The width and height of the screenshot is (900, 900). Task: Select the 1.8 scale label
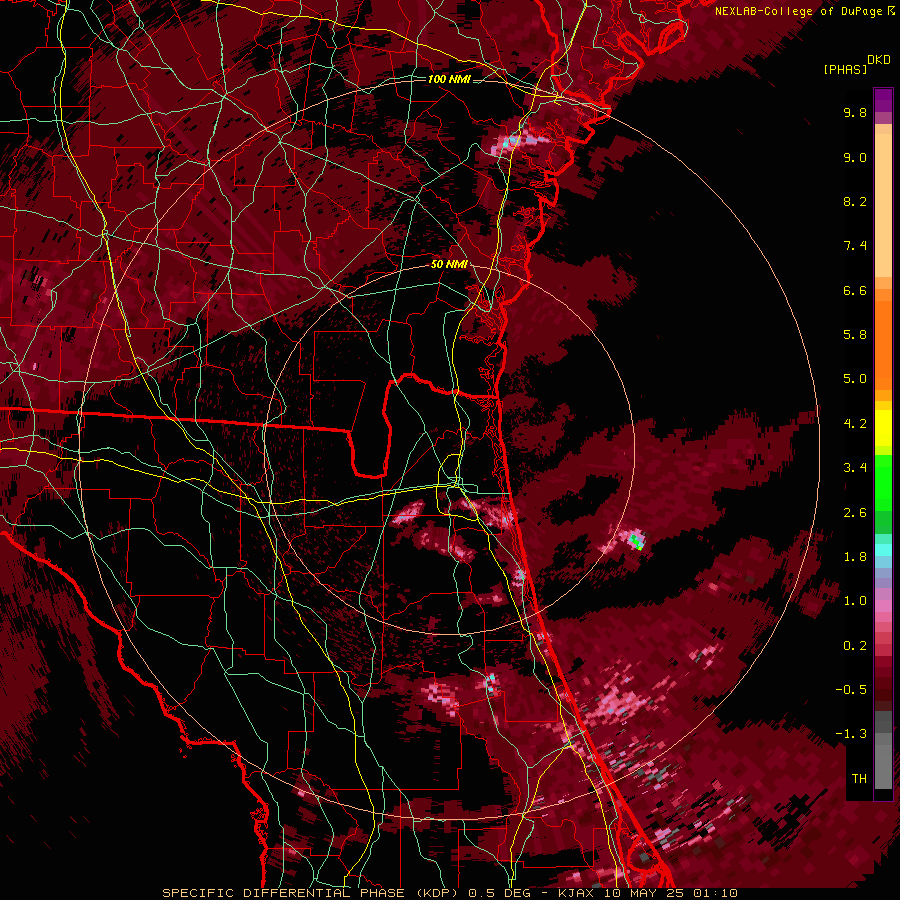pyautogui.click(x=855, y=557)
